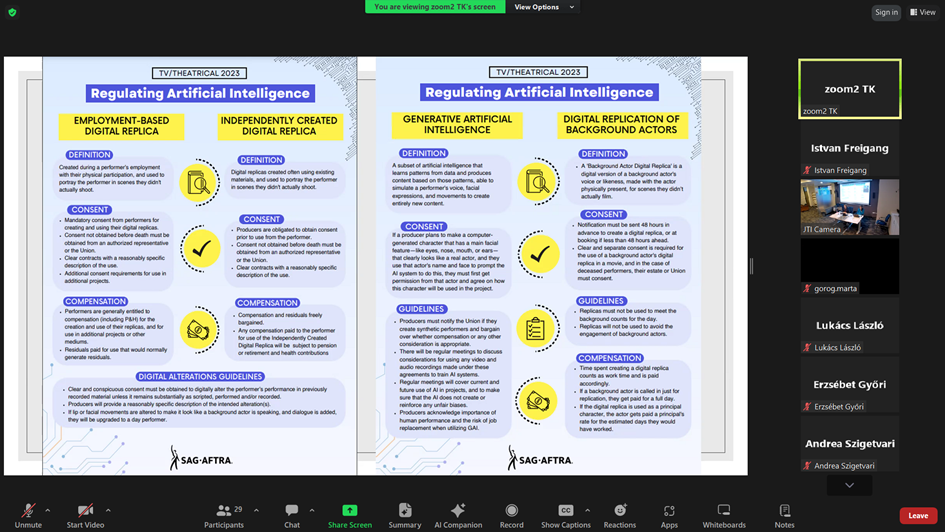Expand caption options arrow
Screen dimensions: 945x532
pos(588,510)
